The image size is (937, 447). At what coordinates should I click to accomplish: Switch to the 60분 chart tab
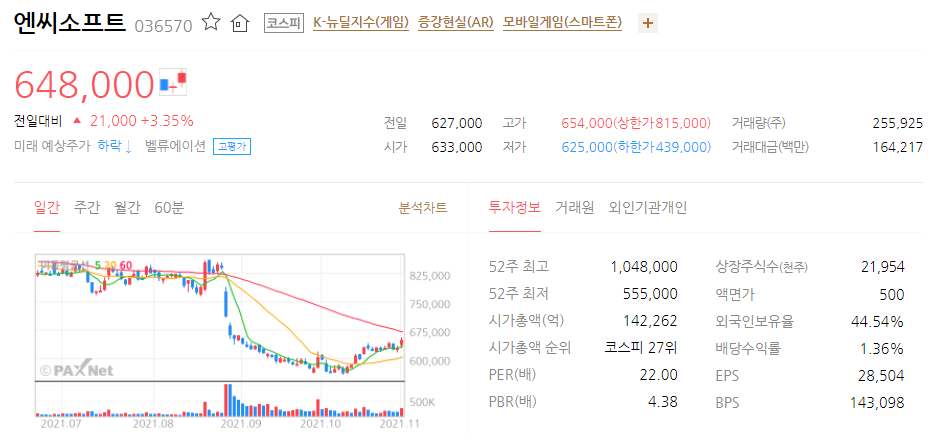(169, 208)
